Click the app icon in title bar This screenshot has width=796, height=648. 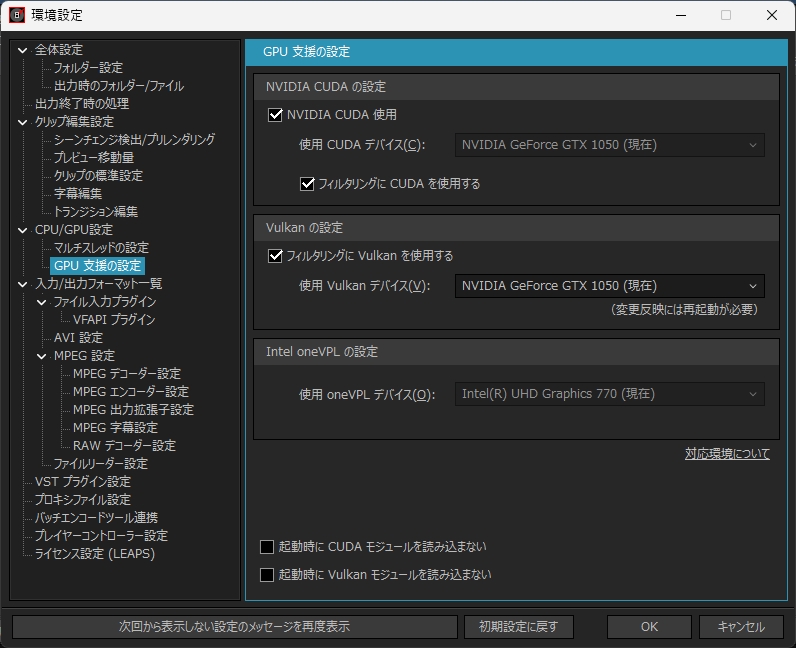17,15
